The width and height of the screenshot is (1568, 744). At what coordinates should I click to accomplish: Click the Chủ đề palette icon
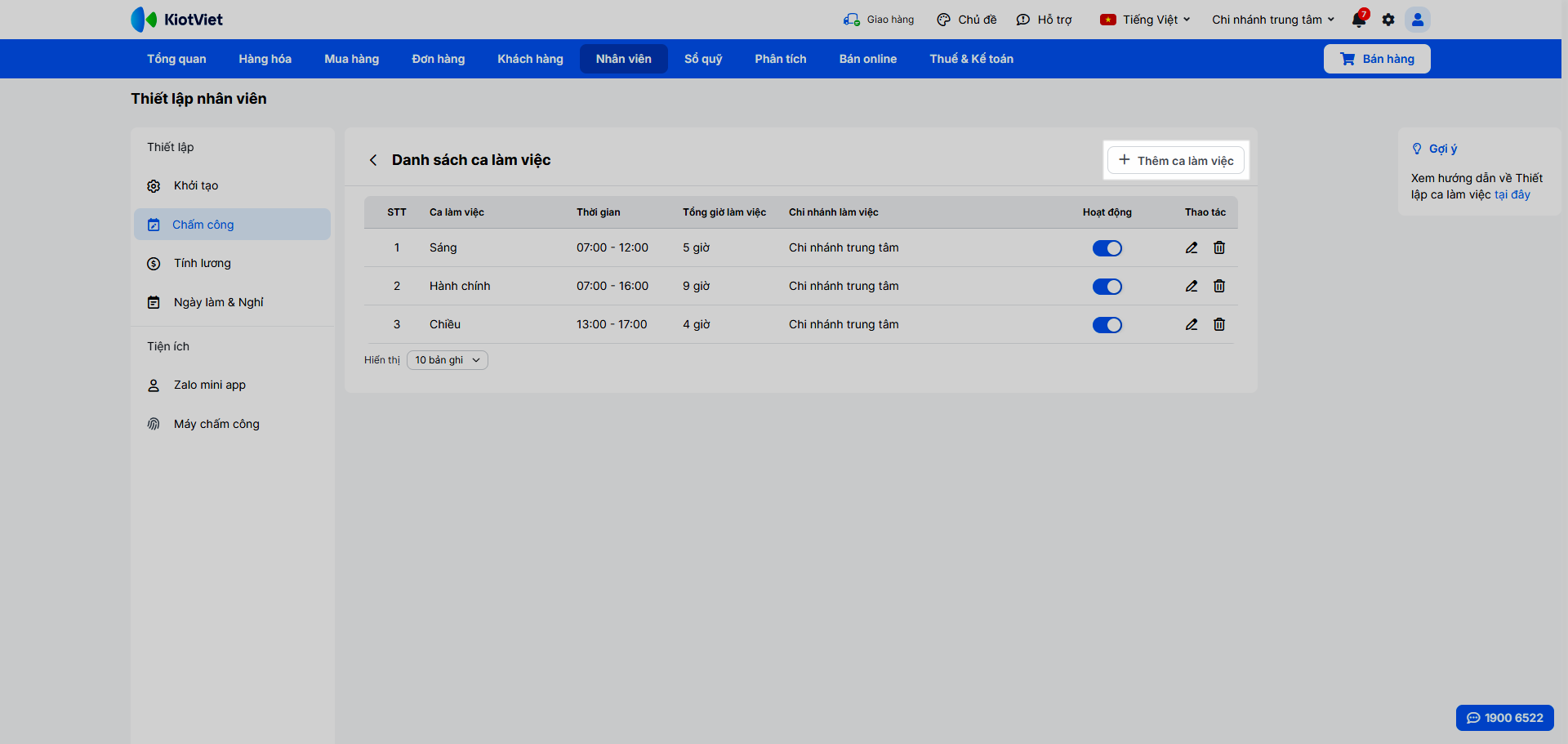click(943, 20)
